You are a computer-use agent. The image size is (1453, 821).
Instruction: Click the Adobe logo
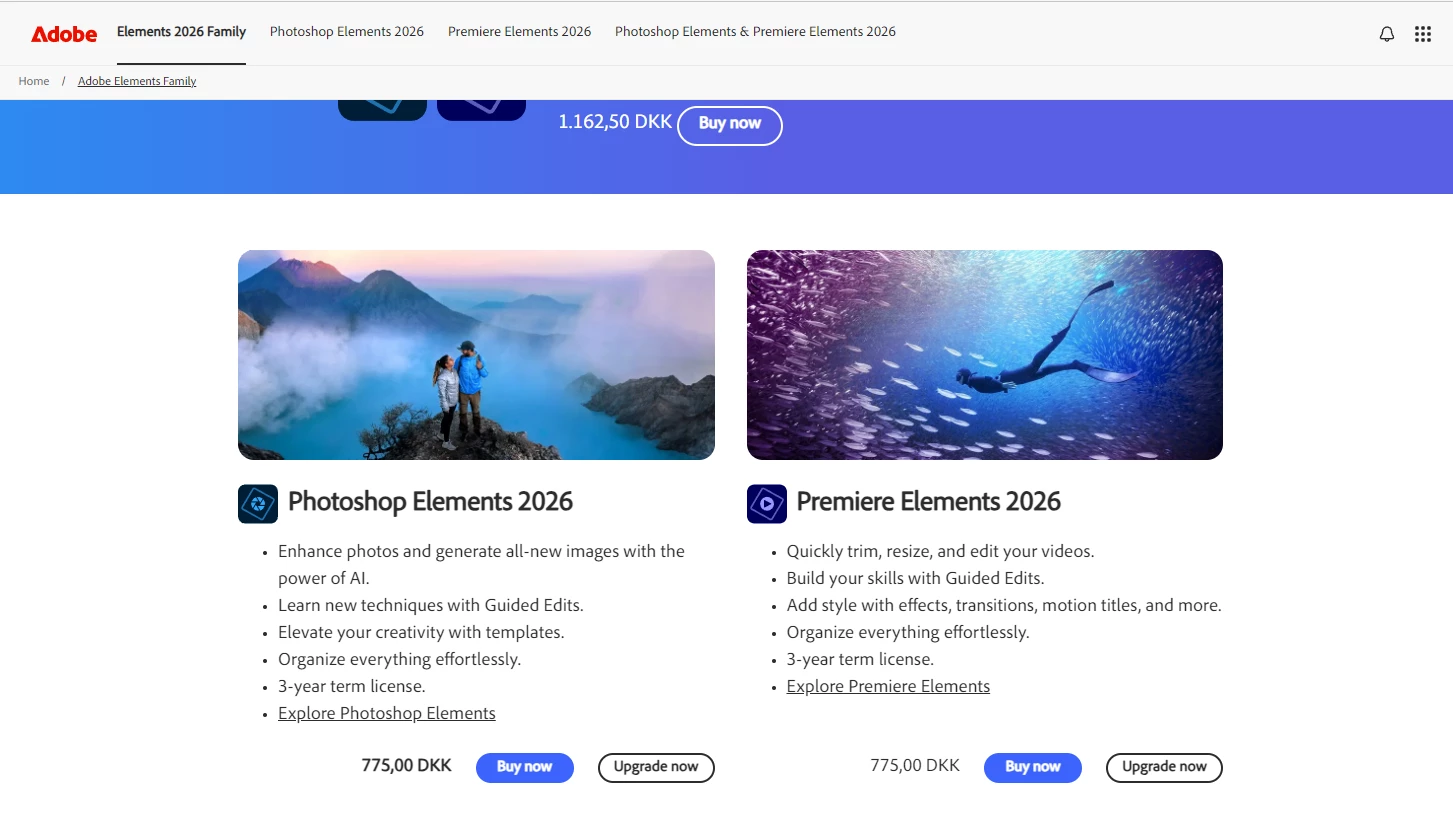(x=64, y=33)
